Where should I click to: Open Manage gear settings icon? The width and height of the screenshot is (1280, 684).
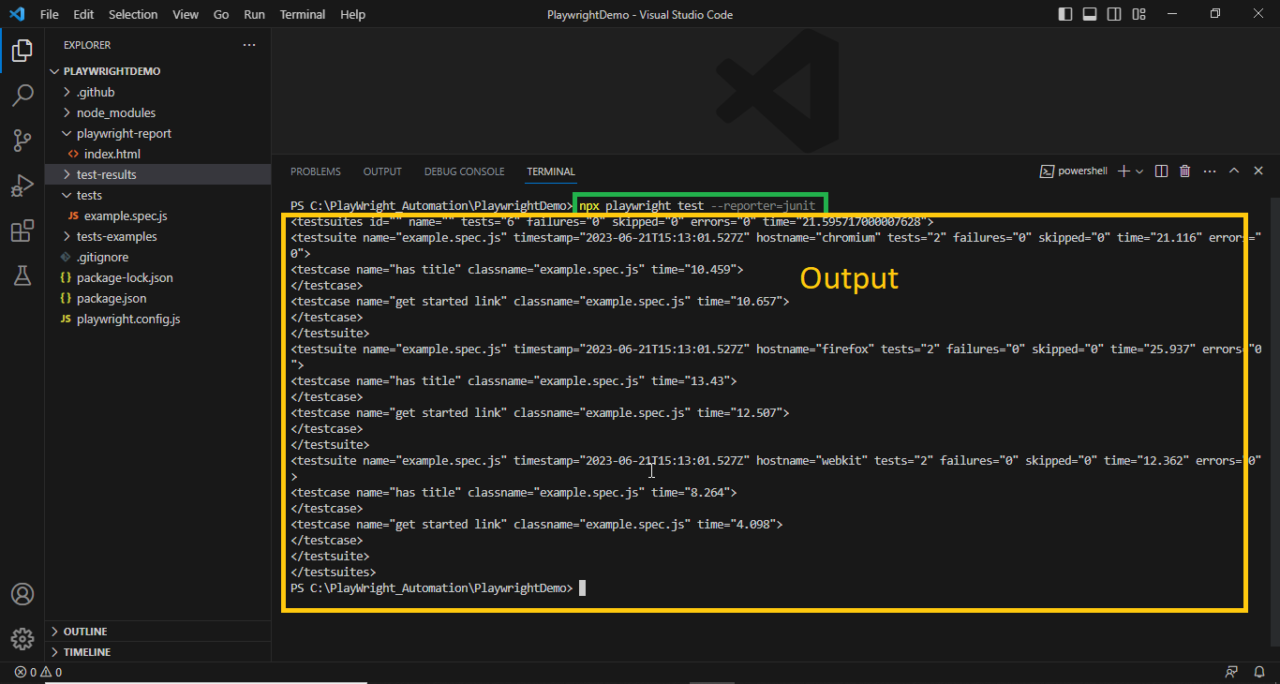pos(22,638)
